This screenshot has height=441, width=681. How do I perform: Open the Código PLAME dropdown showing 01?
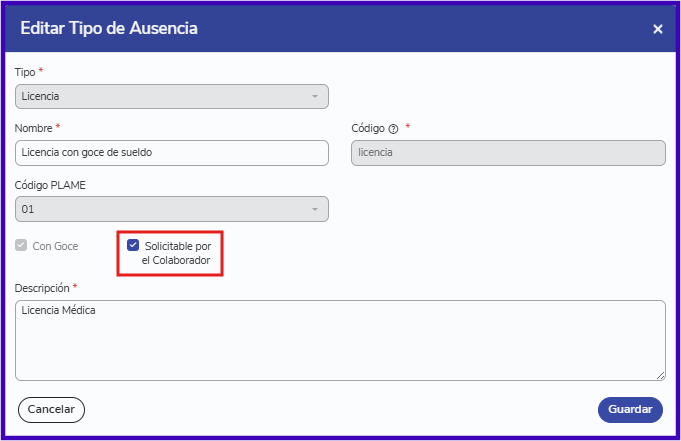(172, 209)
